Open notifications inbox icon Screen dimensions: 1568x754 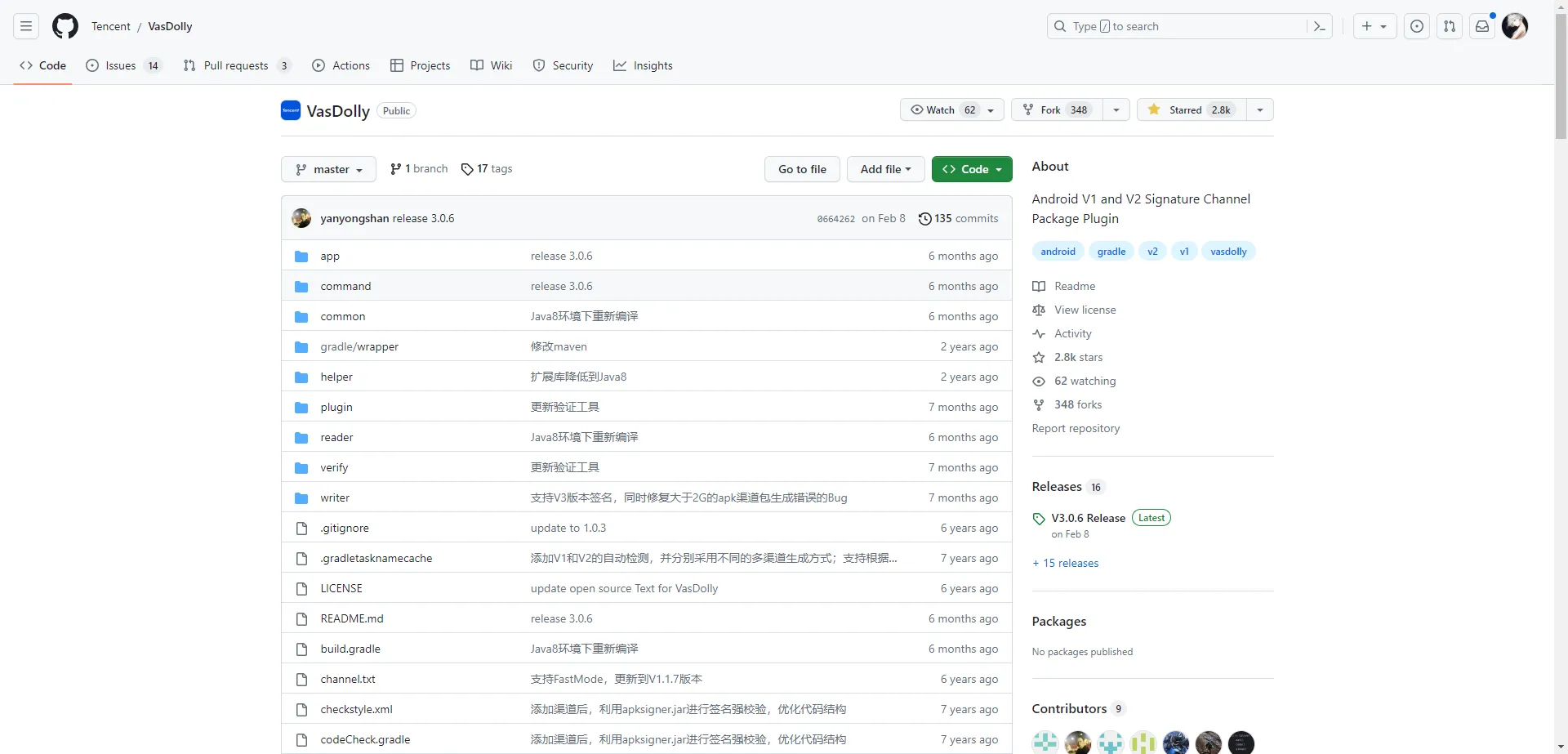pyautogui.click(x=1482, y=26)
